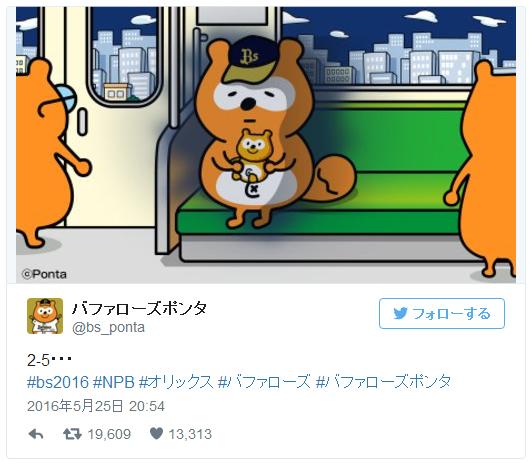
Task: Open the @bs_ponta handle link
Action: click(108, 327)
